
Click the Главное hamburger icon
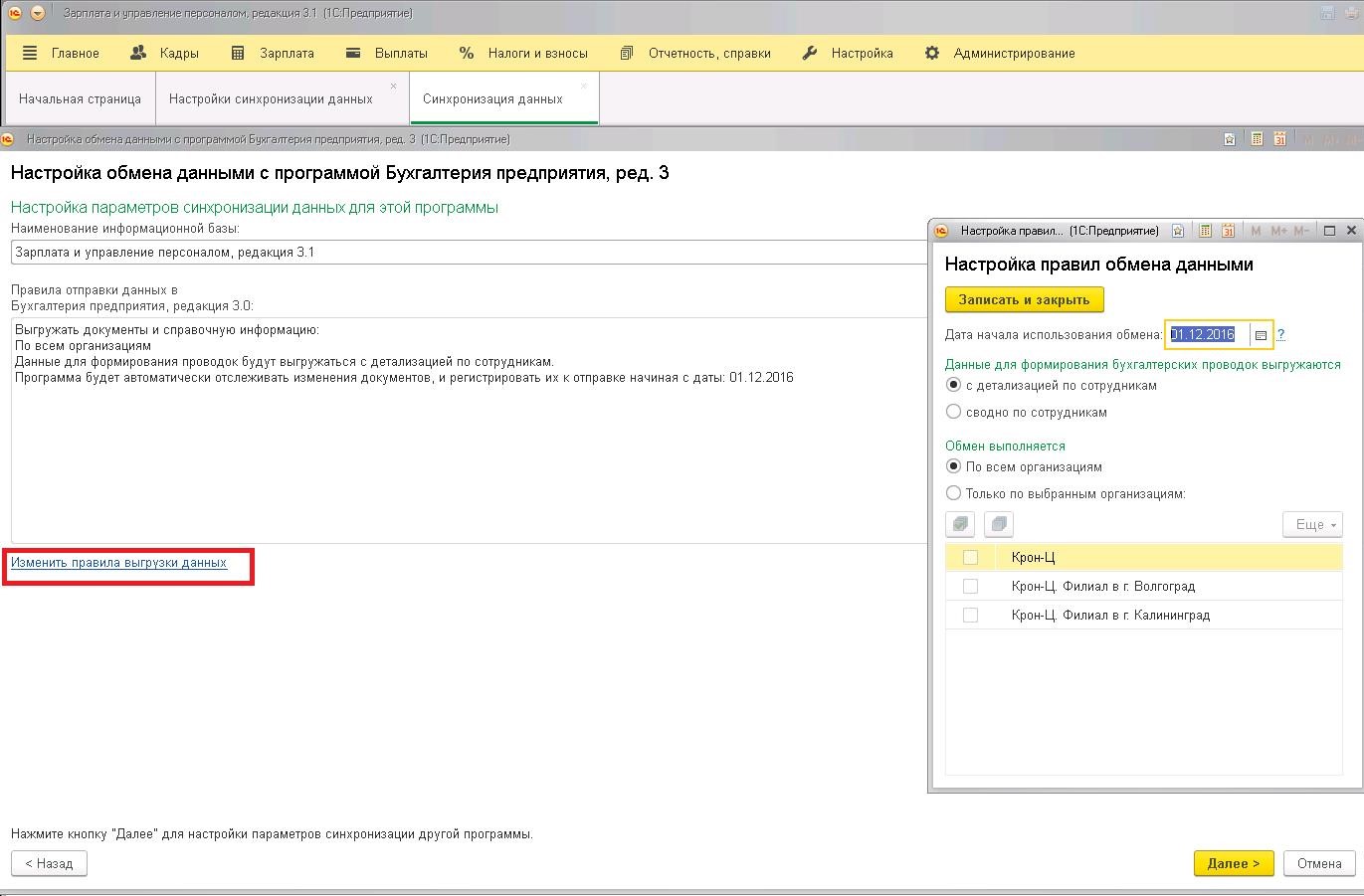tap(30, 53)
